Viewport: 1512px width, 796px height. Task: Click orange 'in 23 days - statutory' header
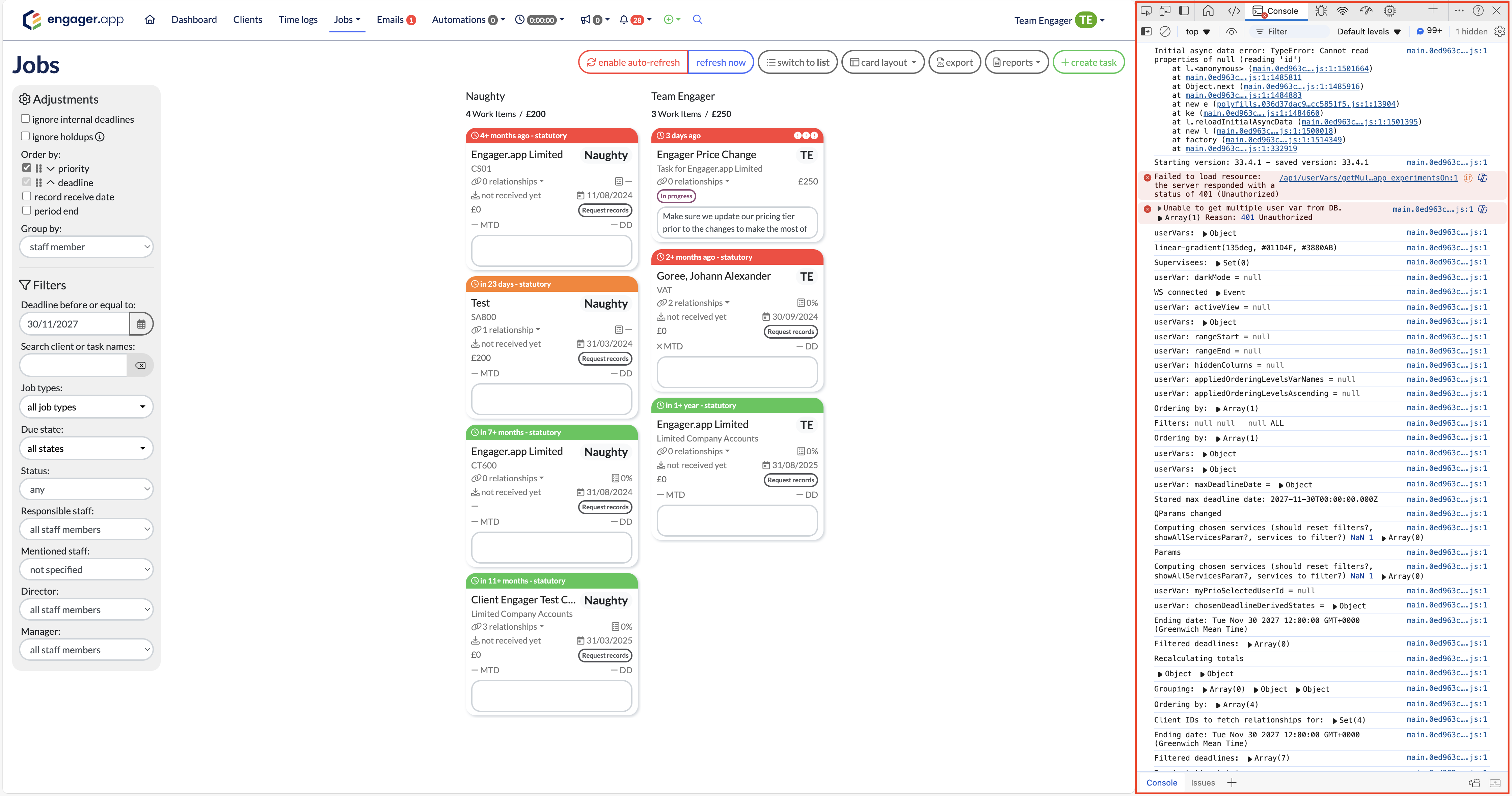tap(552, 284)
